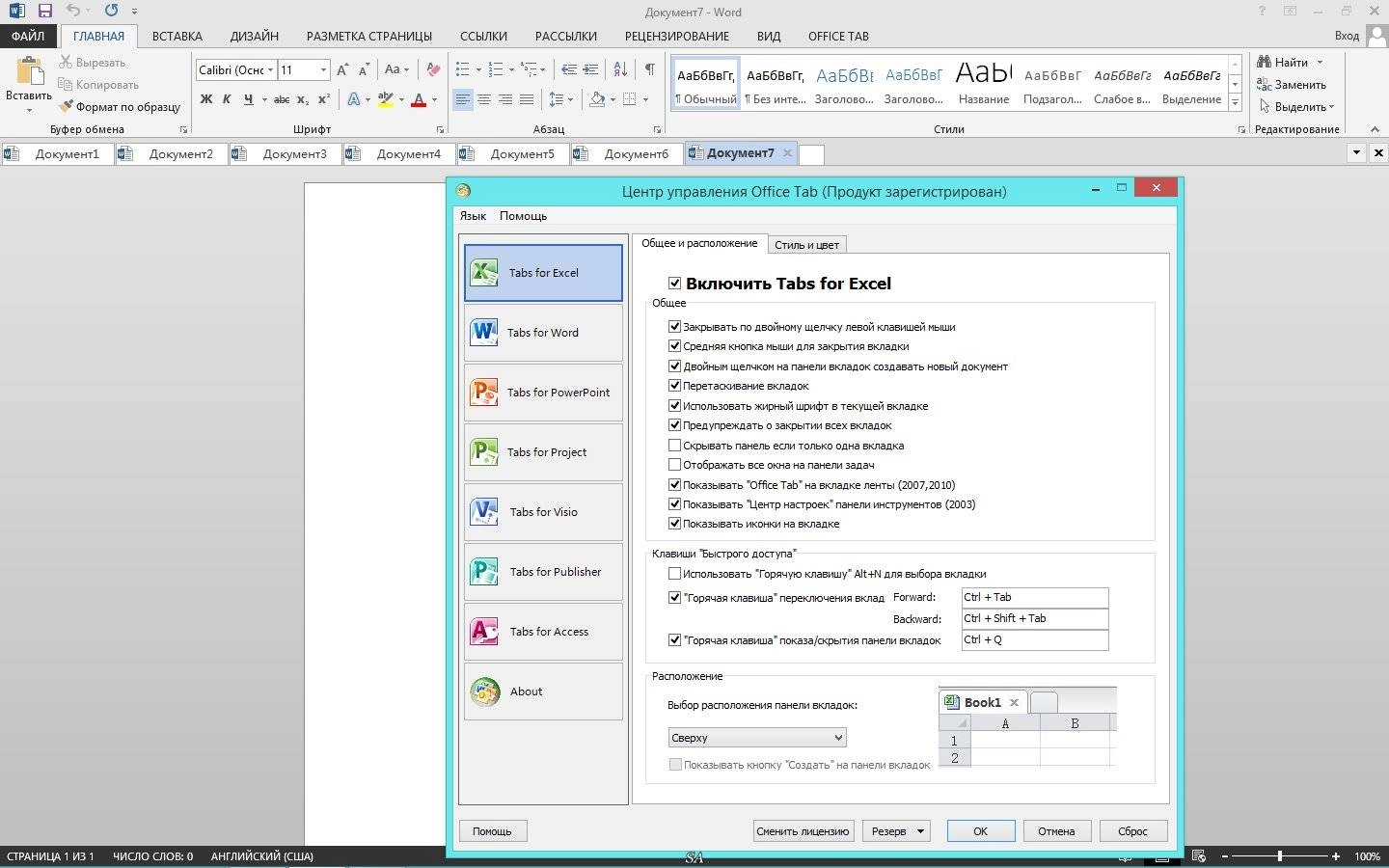The width and height of the screenshot is (1389, 868).
Task: Select Tabs for Excel in sidebar
Action: click(543, 273)
